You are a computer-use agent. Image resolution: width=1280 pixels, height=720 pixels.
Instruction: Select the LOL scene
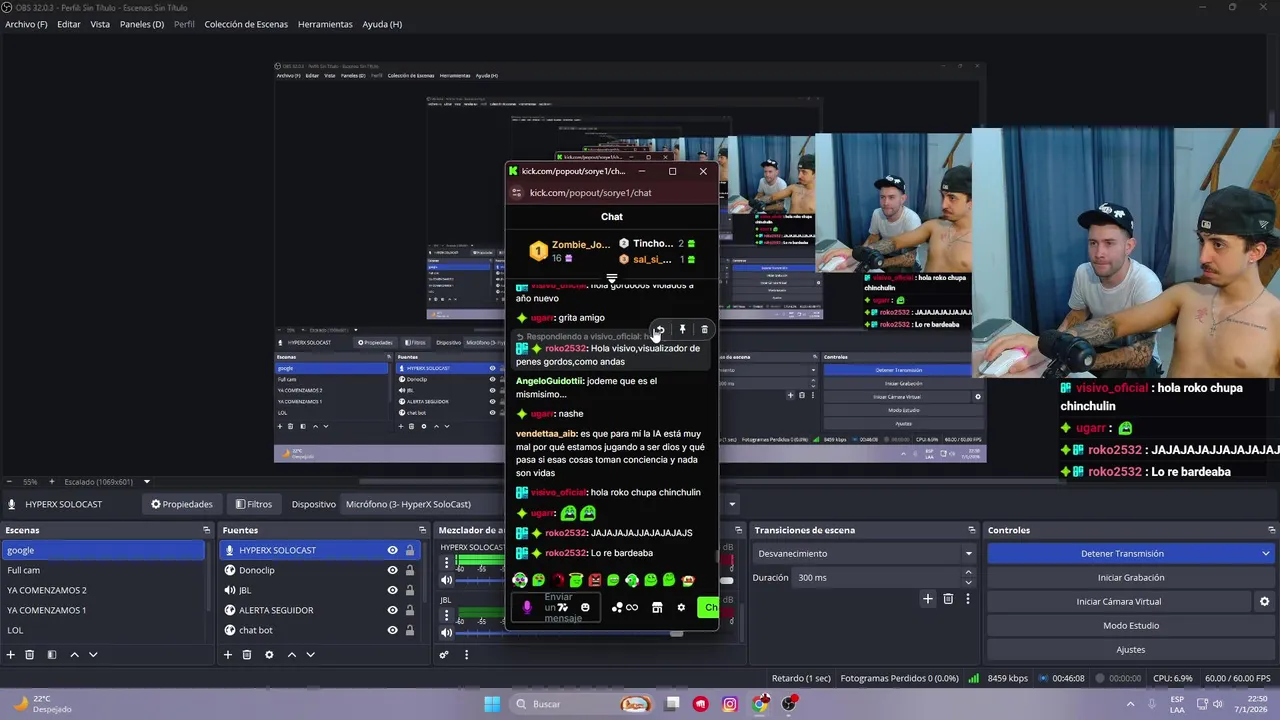pos(104,630)
